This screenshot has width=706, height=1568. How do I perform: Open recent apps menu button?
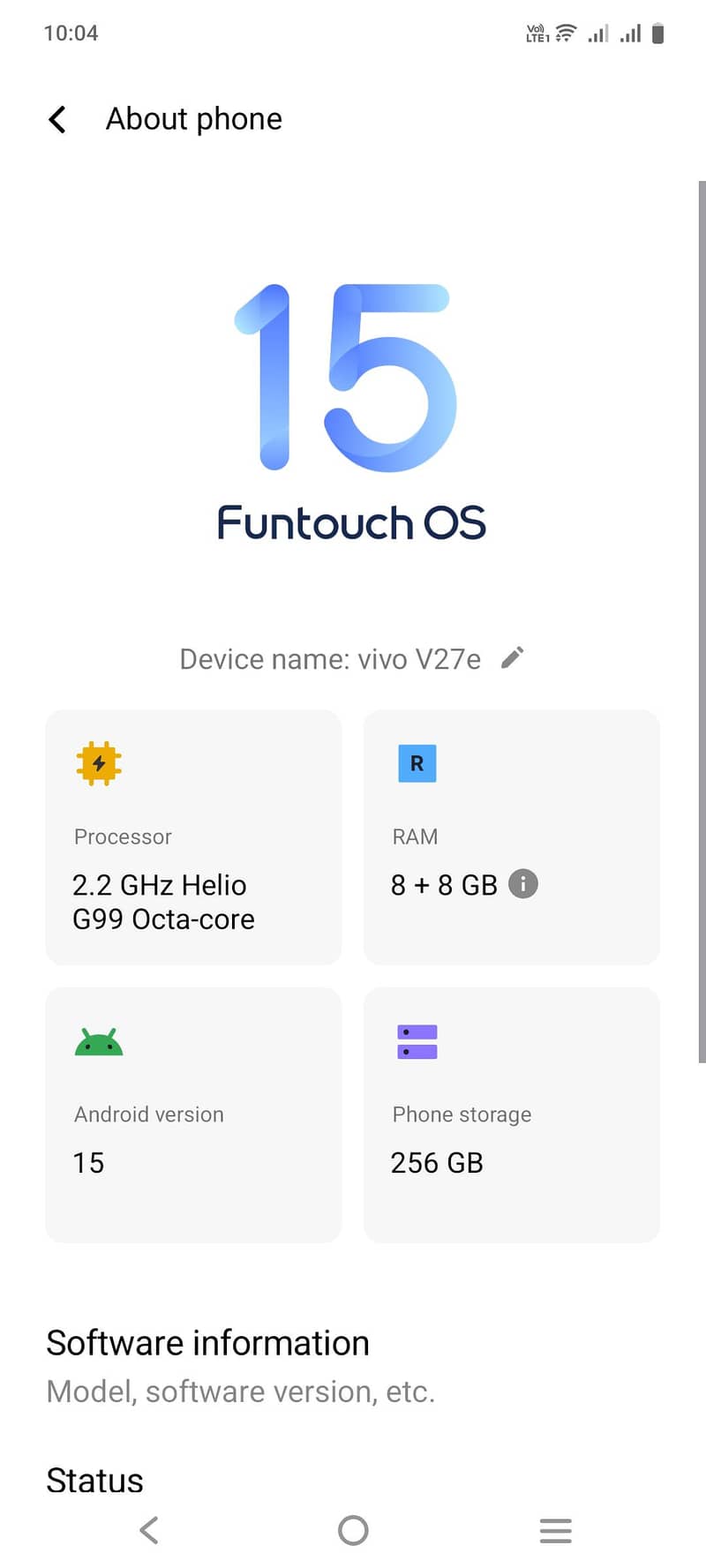point(556,1530)
